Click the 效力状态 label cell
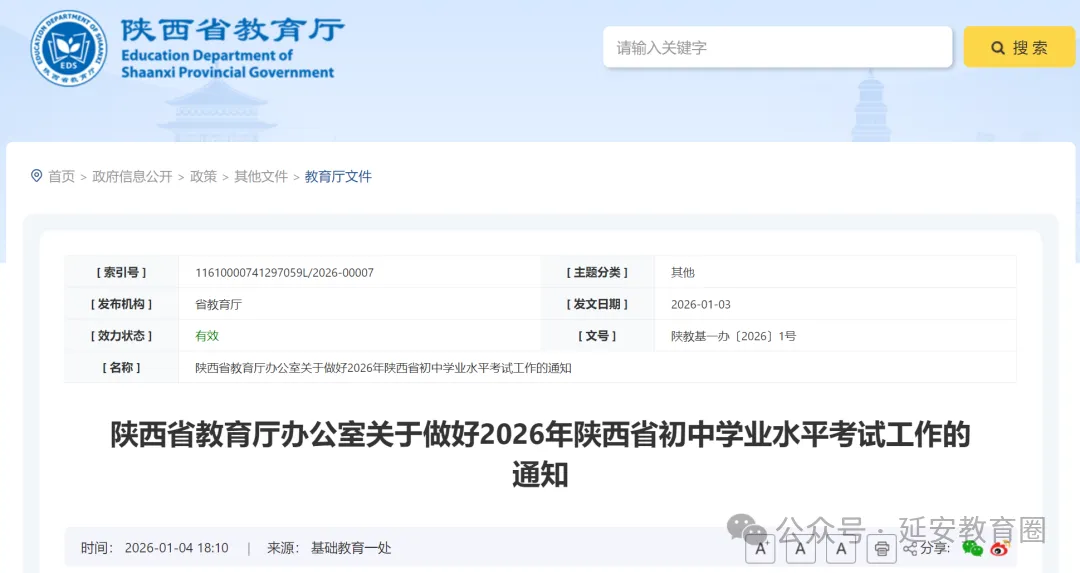The width and height of the screenshot is (1080, 573). (121, 335)
